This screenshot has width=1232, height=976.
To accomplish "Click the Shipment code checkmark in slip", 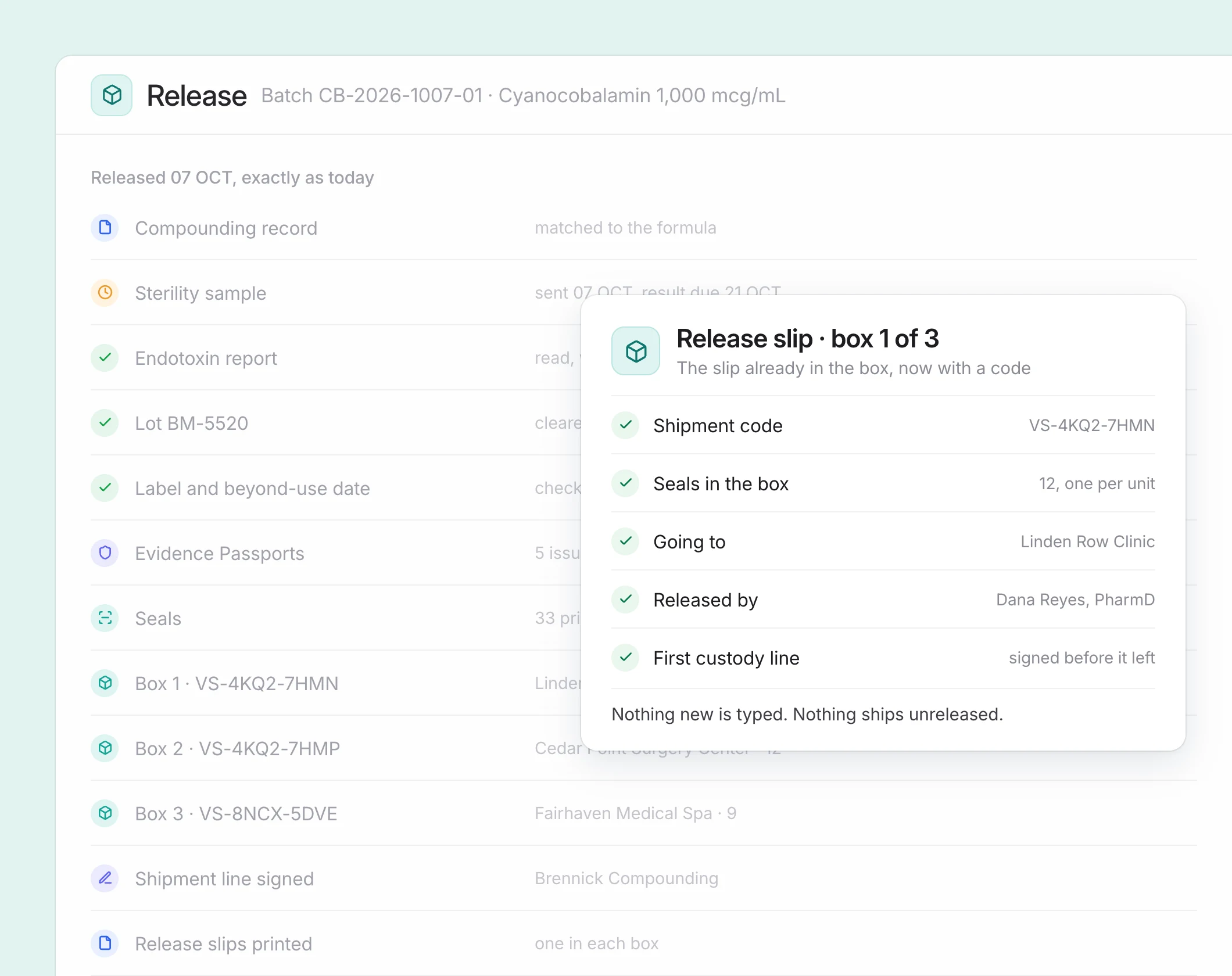I will [626, 425].
